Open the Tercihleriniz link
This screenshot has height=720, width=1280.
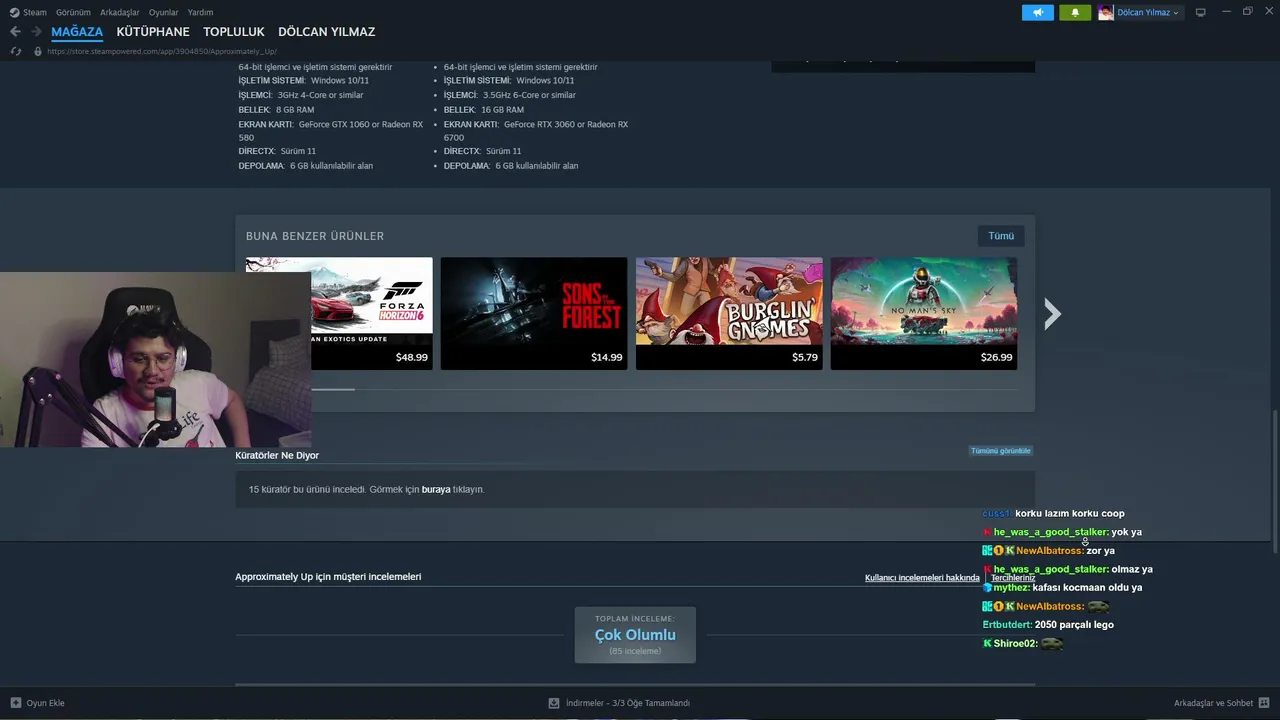click(1013, 578)
